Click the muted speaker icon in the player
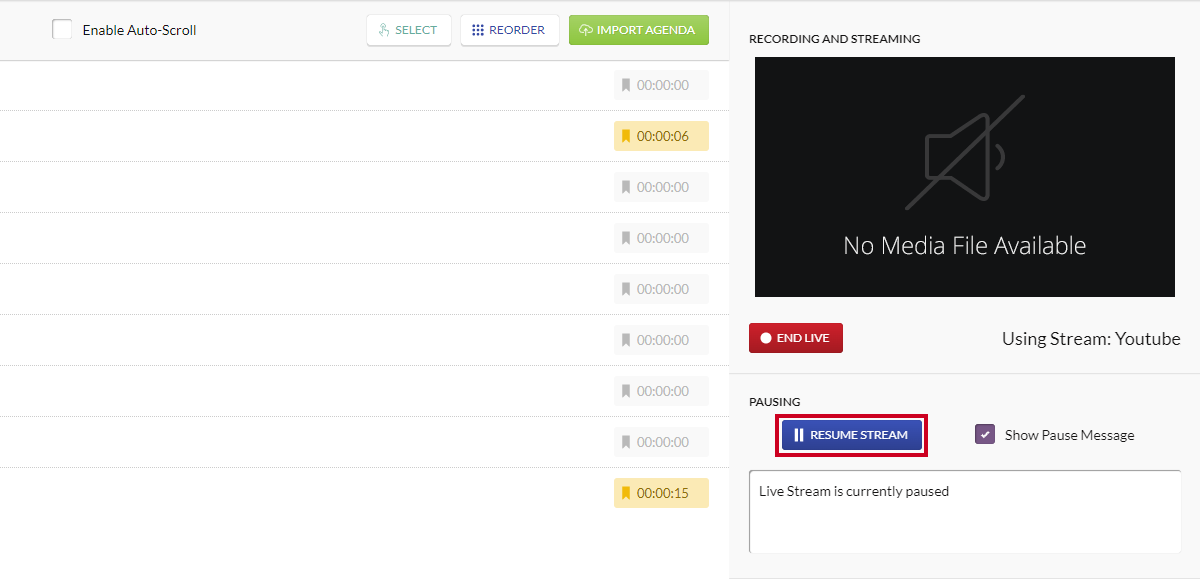Screen dimensions: 1200x579 click(x=965, y=152)
